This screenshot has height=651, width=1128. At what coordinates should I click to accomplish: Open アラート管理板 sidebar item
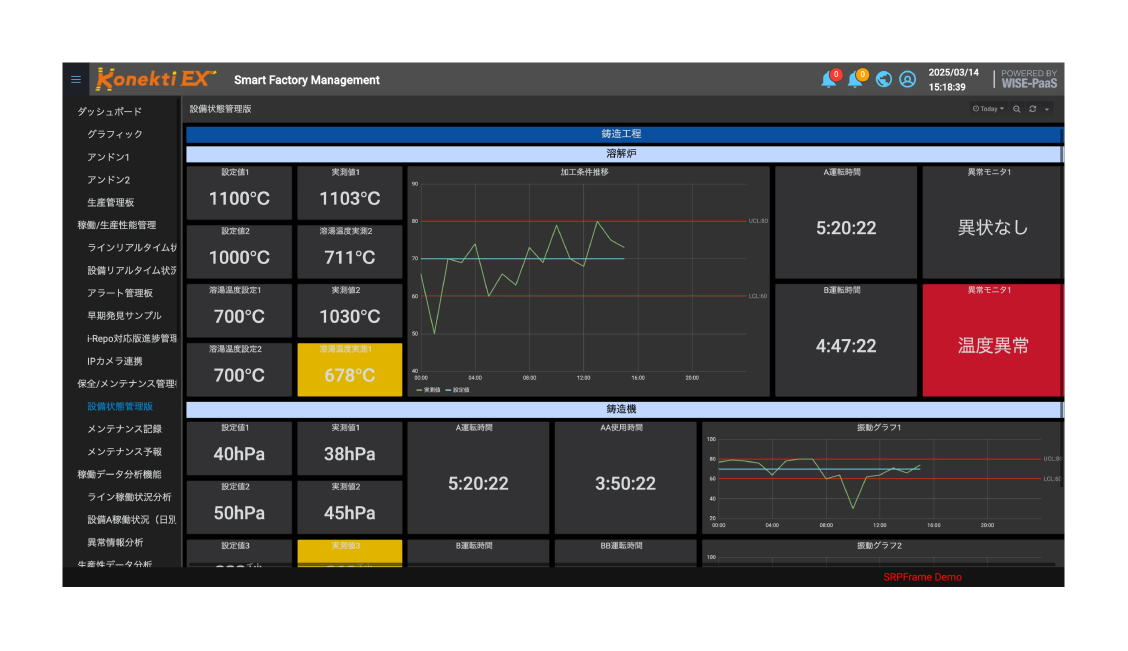tap(119, 293)
